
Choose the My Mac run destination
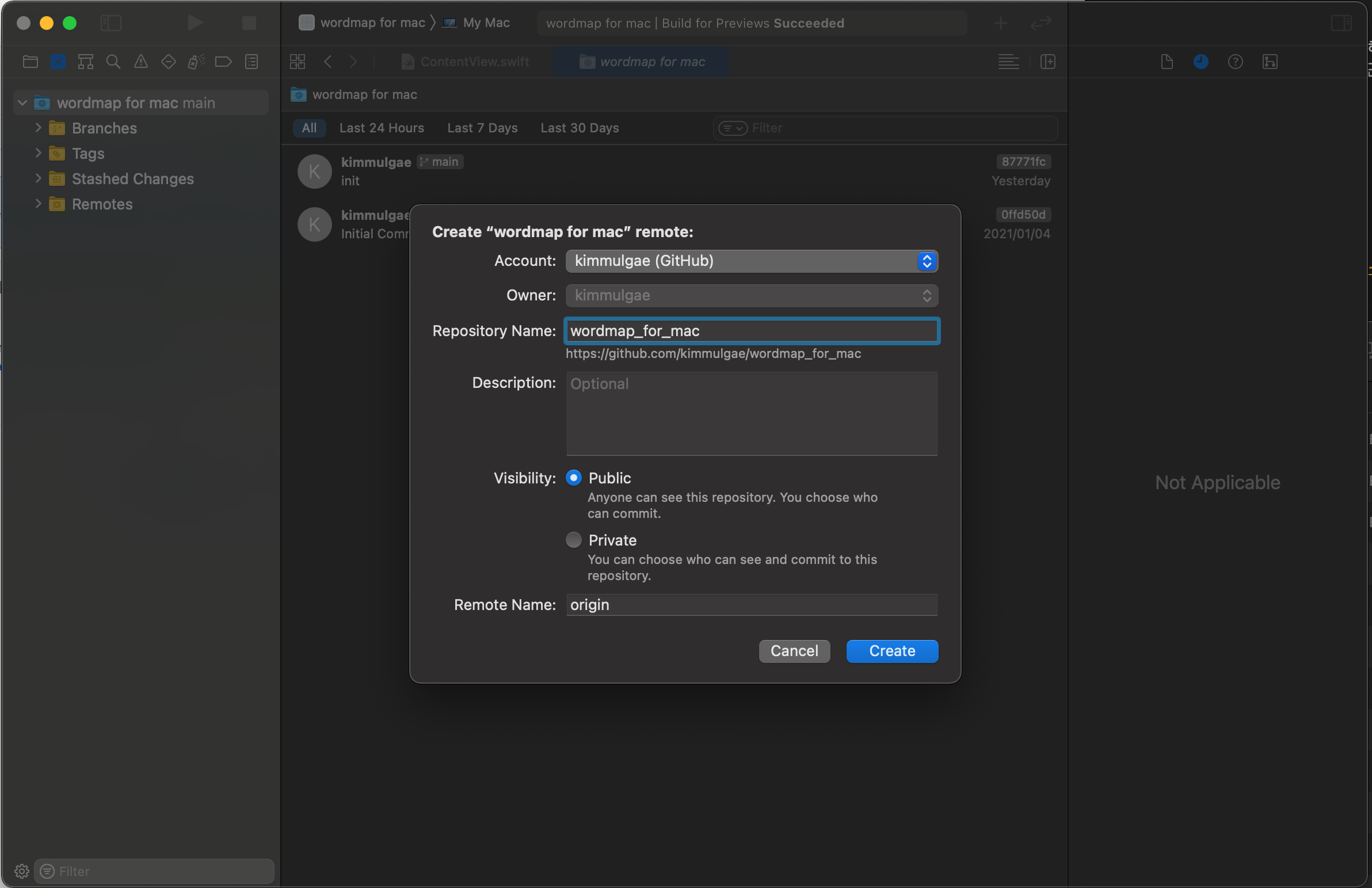pos(476,23)
